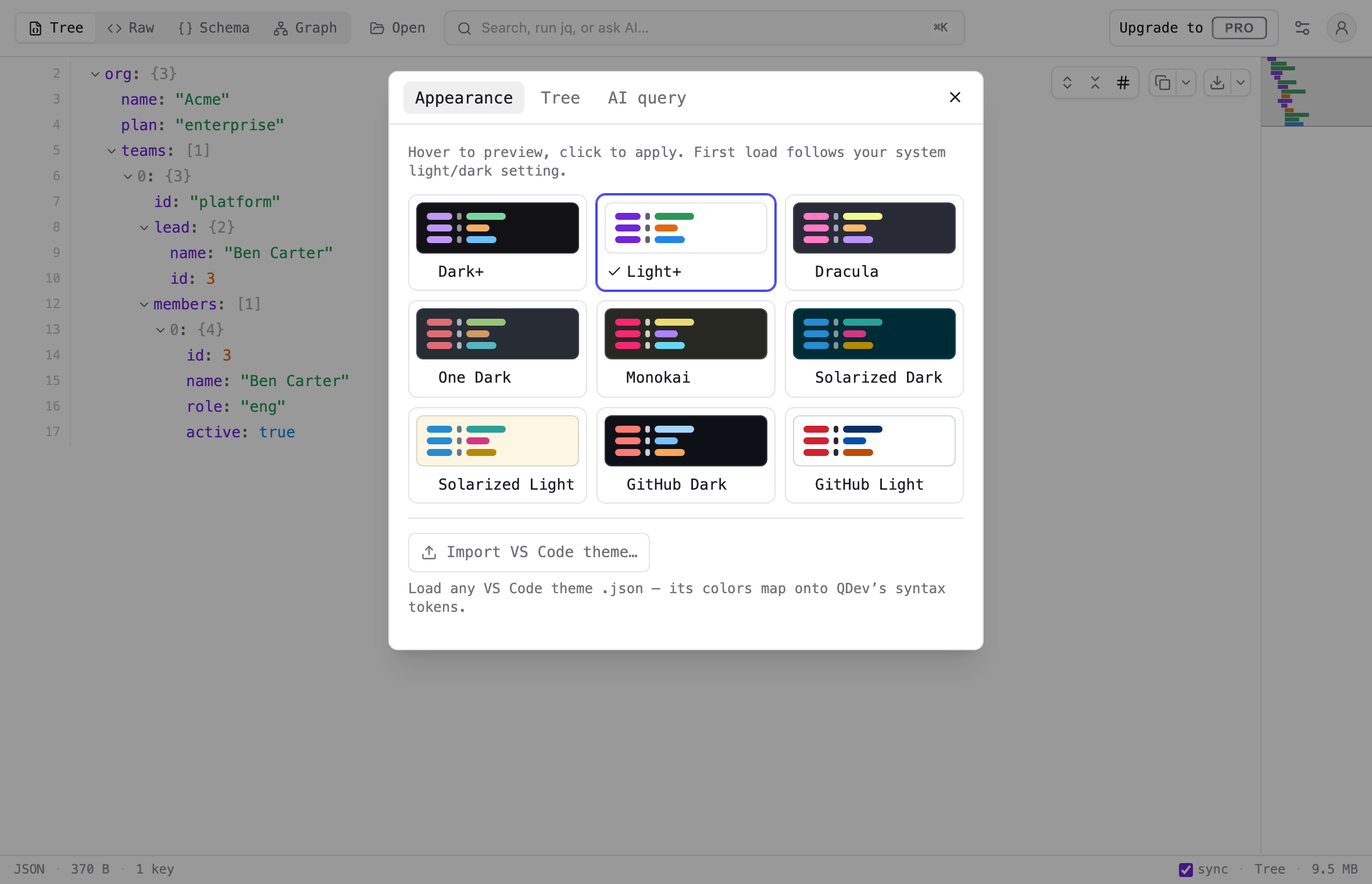Viewport: 1372px width, 884px height.
Task: Click the plan: "enterprise" row
Action: click(202, 125)
